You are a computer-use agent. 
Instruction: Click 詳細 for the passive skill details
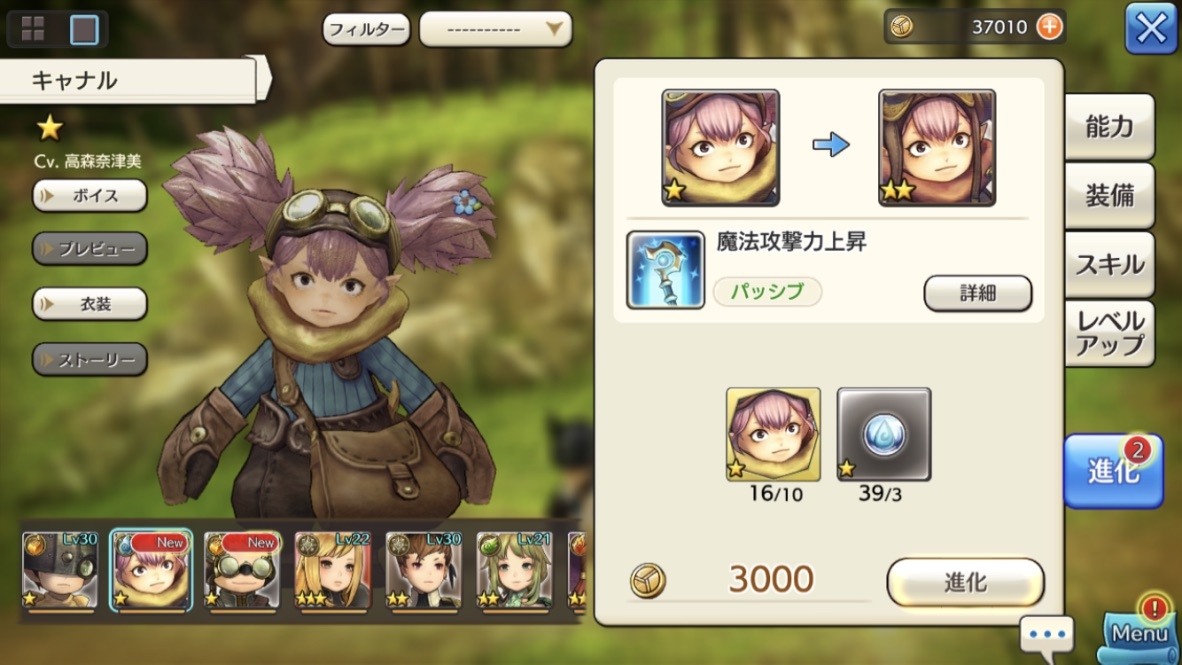[978, 293]
